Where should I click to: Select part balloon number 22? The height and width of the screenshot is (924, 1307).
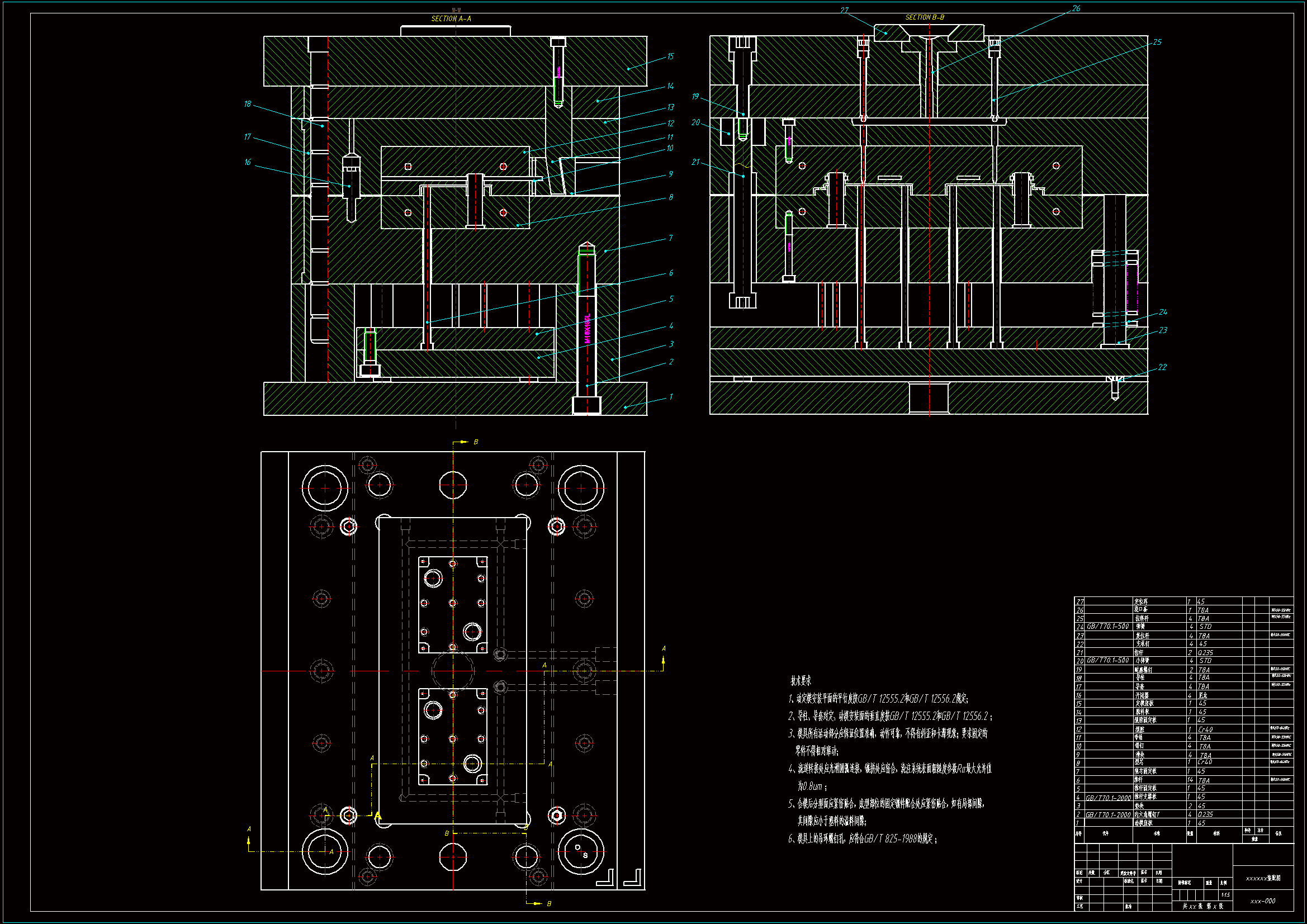1162,367
